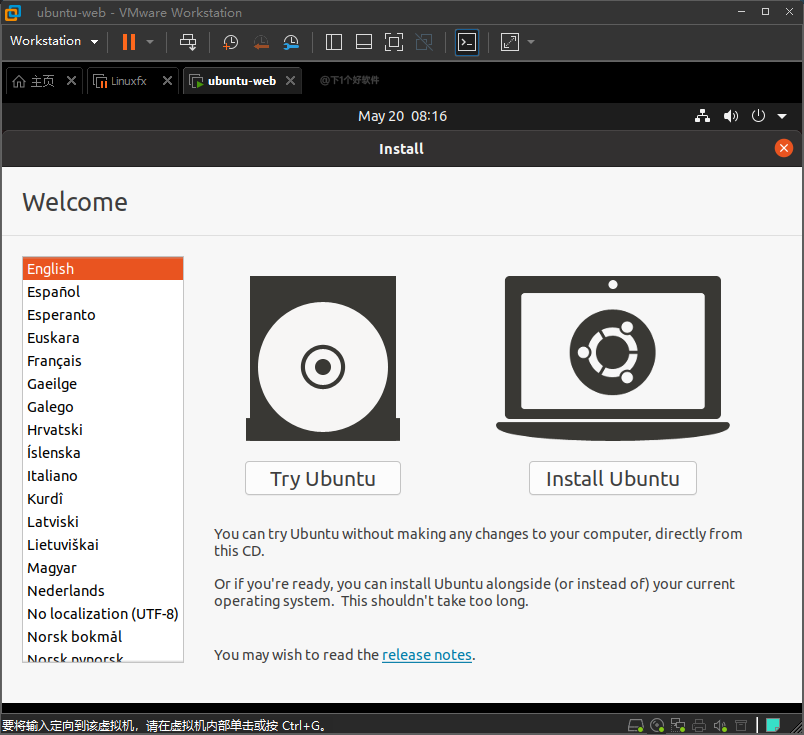Image resolution: width=804 pixels, height=735 pixels.
Task: Click the Ubuntu volume speaker icon
Action: point(731,116)
